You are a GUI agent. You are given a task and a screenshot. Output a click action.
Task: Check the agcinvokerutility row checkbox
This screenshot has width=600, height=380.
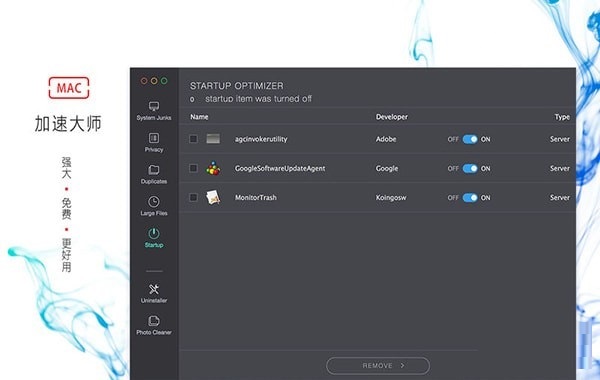193,139
